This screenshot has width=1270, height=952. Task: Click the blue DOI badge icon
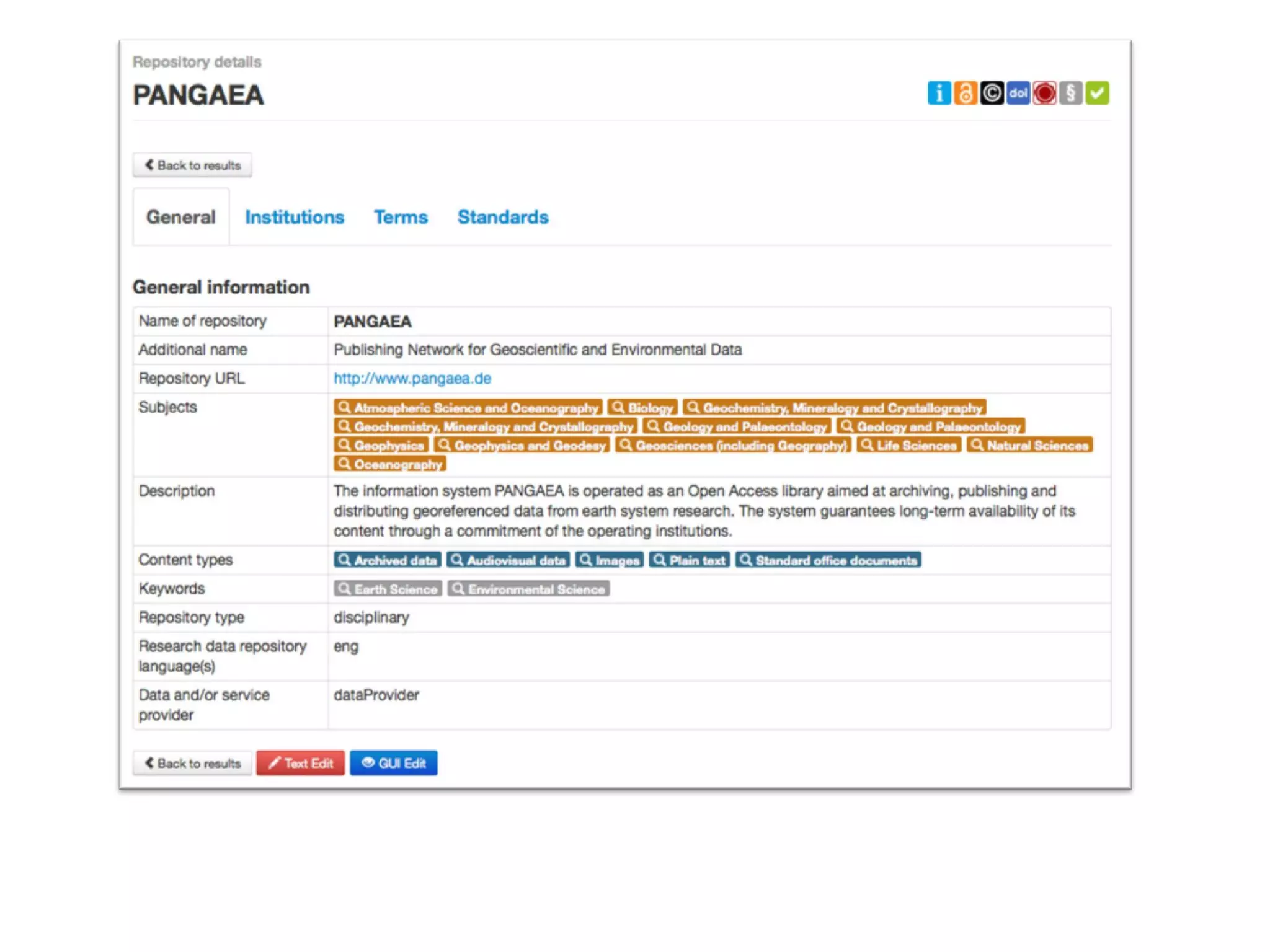(1018, 94)
